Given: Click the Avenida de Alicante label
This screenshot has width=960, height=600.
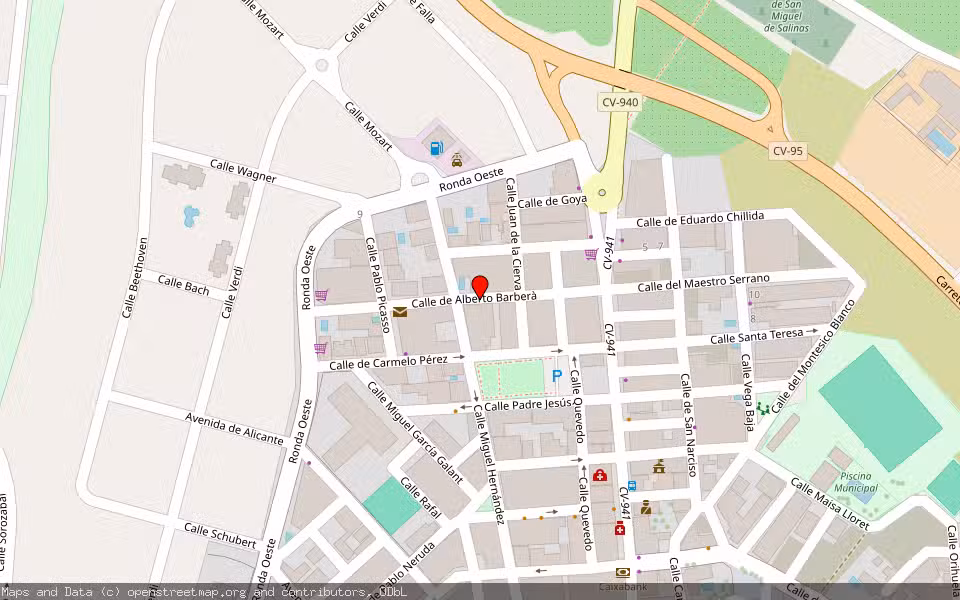Looking at the screenshot, I should coord(234,429).
